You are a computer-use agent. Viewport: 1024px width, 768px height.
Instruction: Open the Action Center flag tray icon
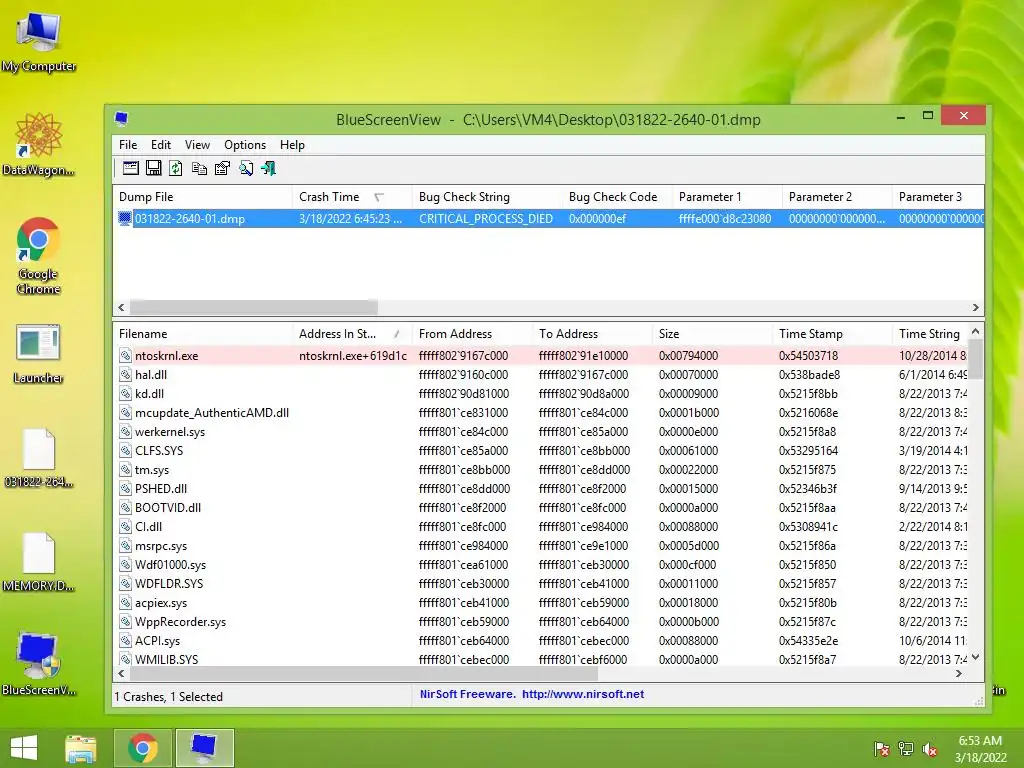click(x=882, y=749)
